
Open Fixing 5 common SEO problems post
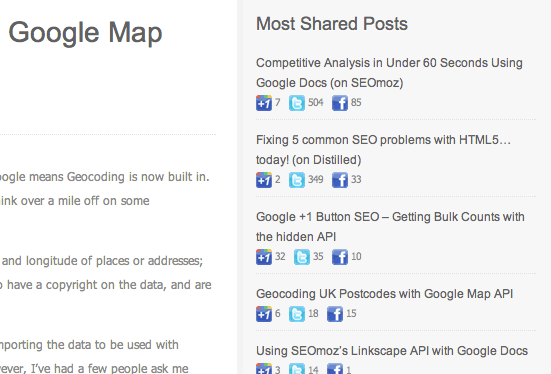click(x=383, y=150)
